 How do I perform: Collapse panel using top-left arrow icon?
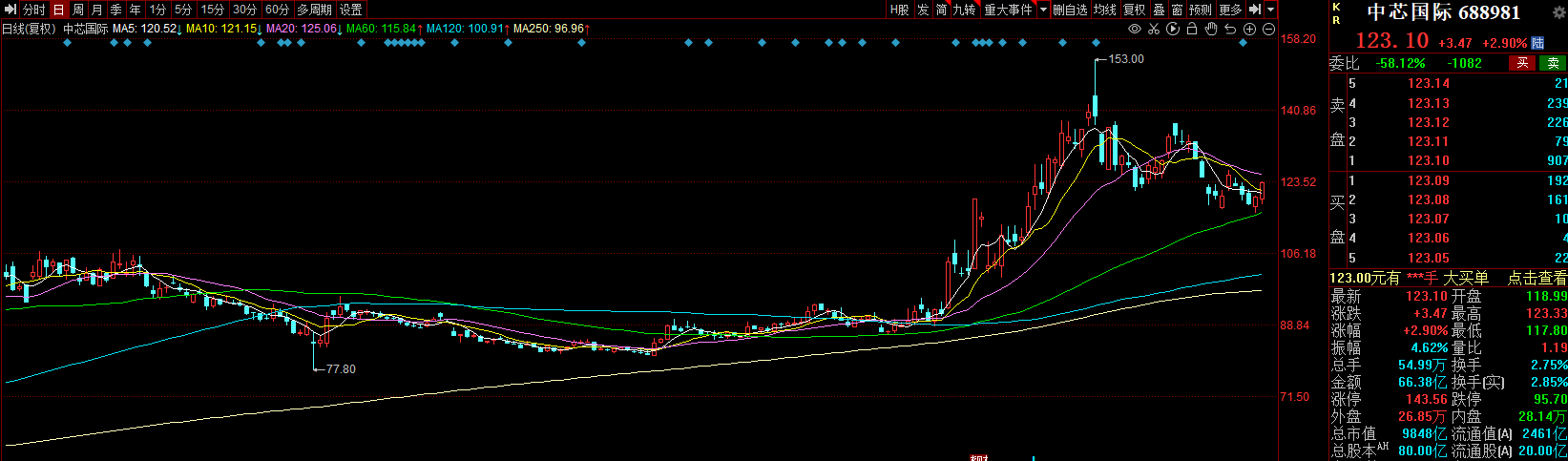click(11, 10)
